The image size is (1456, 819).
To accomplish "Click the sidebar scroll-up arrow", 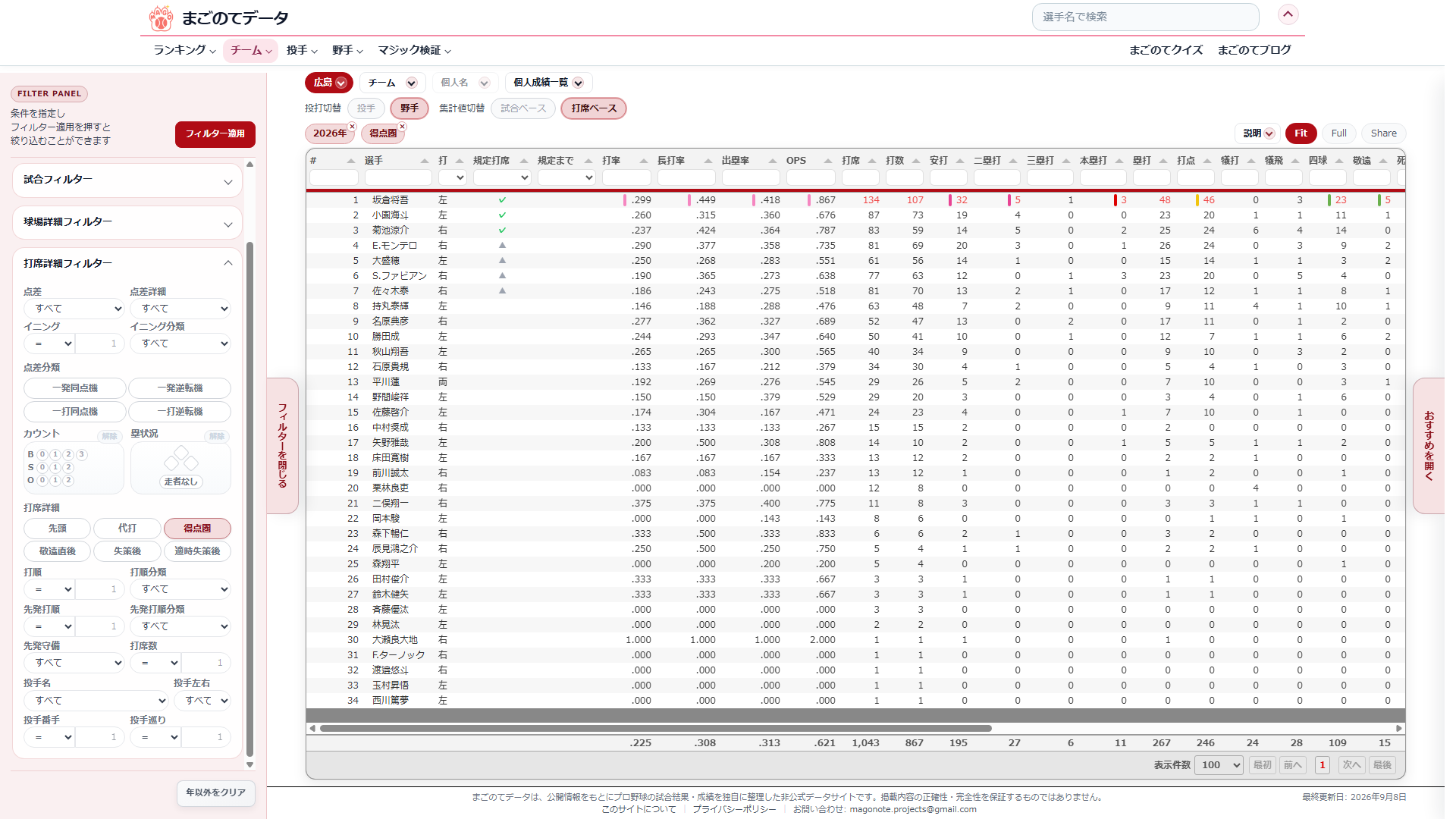I will (249, 164).
